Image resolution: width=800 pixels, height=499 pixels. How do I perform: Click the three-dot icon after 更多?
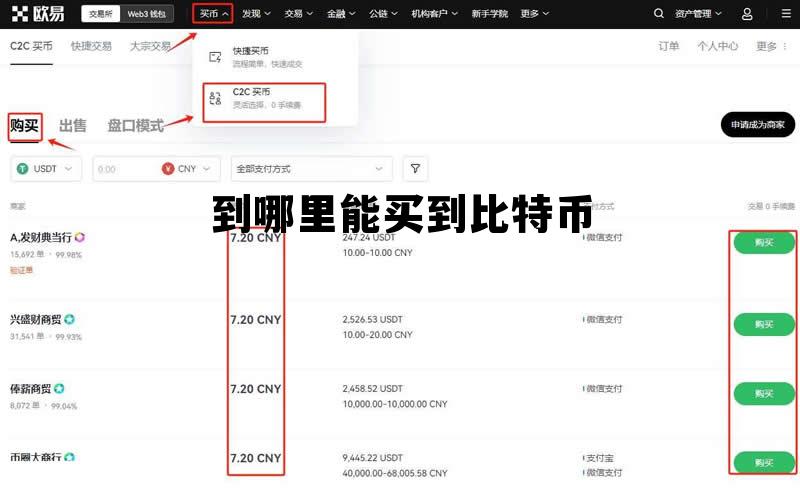point(785,46)
